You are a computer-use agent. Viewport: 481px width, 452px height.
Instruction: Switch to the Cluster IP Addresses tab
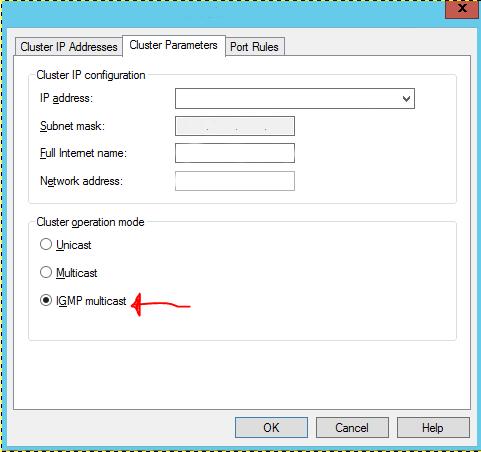click(x=69, y=47)
